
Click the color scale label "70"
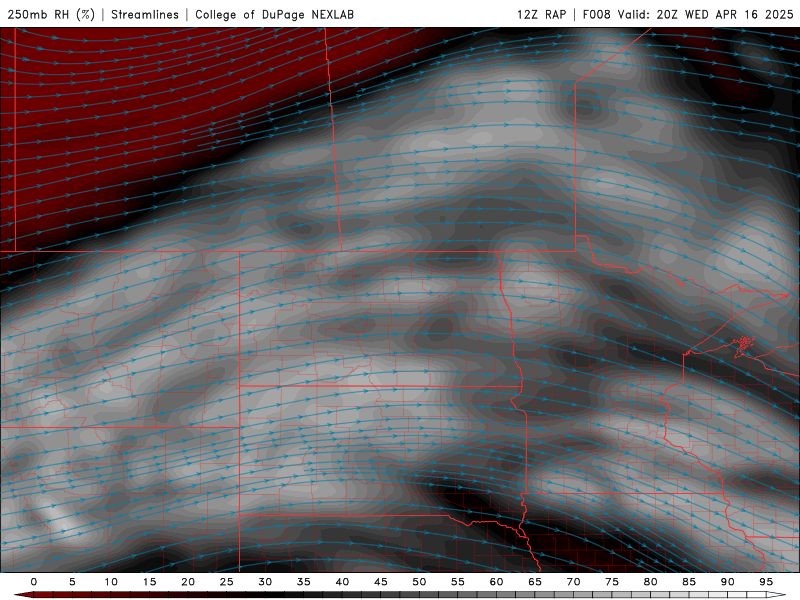(x=573, y=582)
